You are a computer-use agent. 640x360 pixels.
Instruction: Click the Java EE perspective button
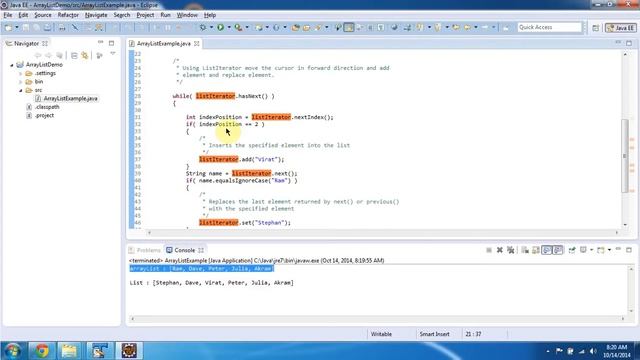(x=620, y=28)
